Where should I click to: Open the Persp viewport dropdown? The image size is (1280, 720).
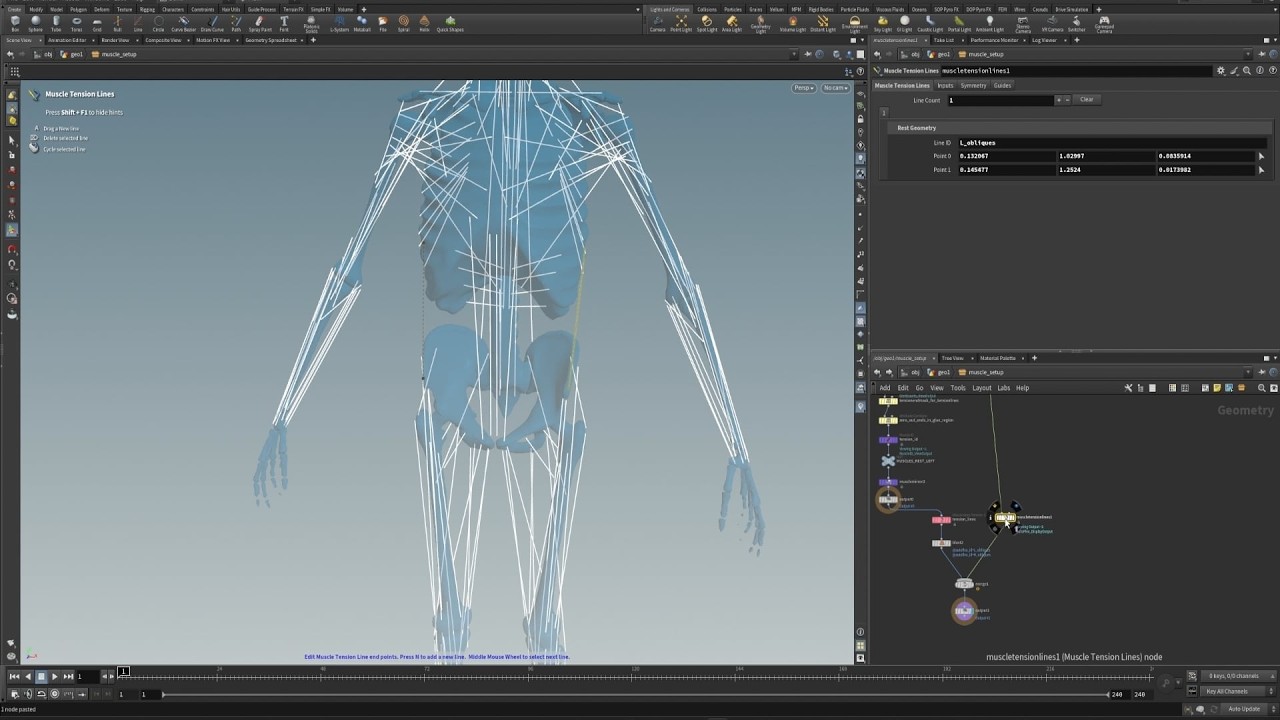coord(804,88)
